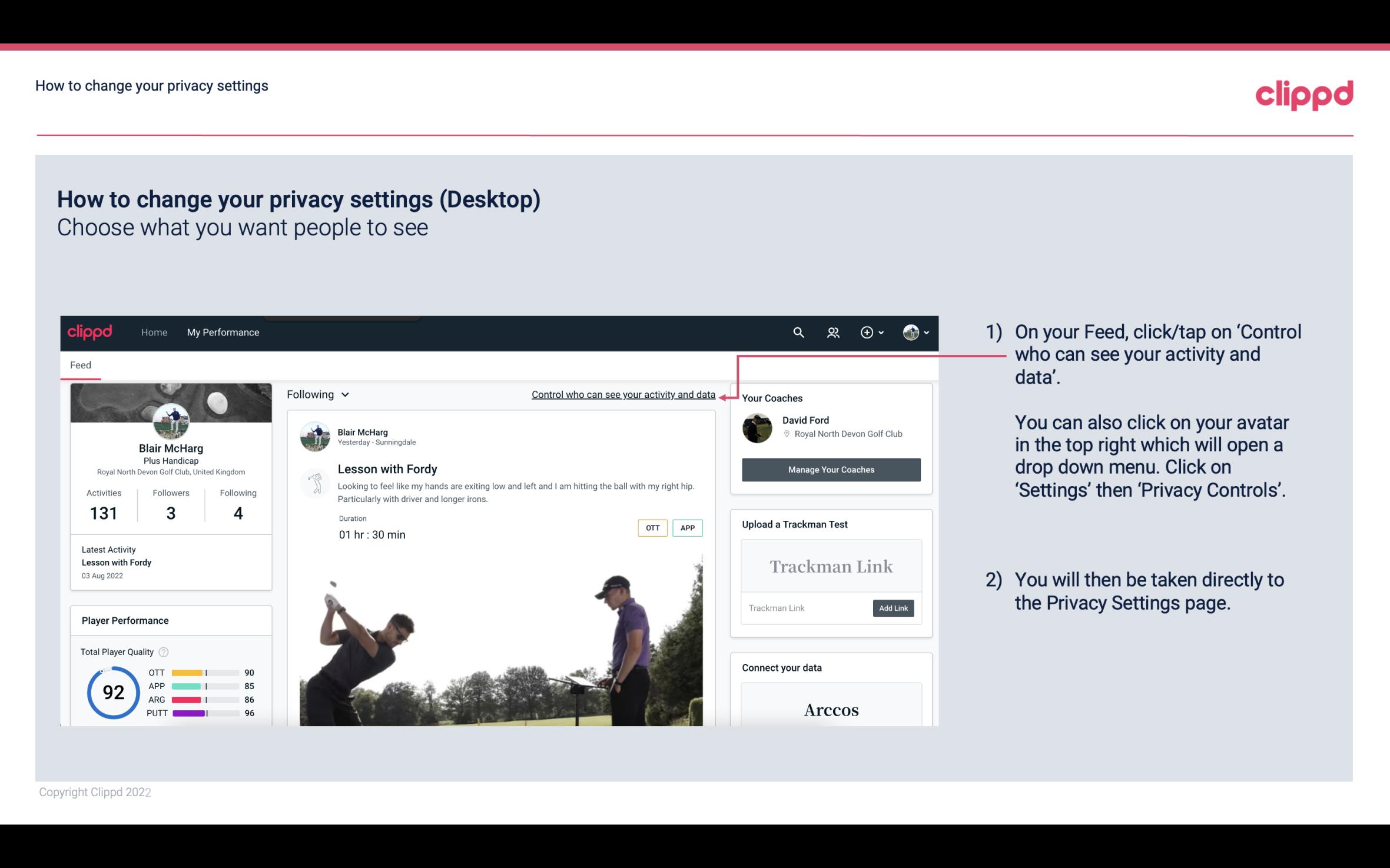Click the Total Player Quality info icon
1390x868 pixels.
(x=164, y=651)
